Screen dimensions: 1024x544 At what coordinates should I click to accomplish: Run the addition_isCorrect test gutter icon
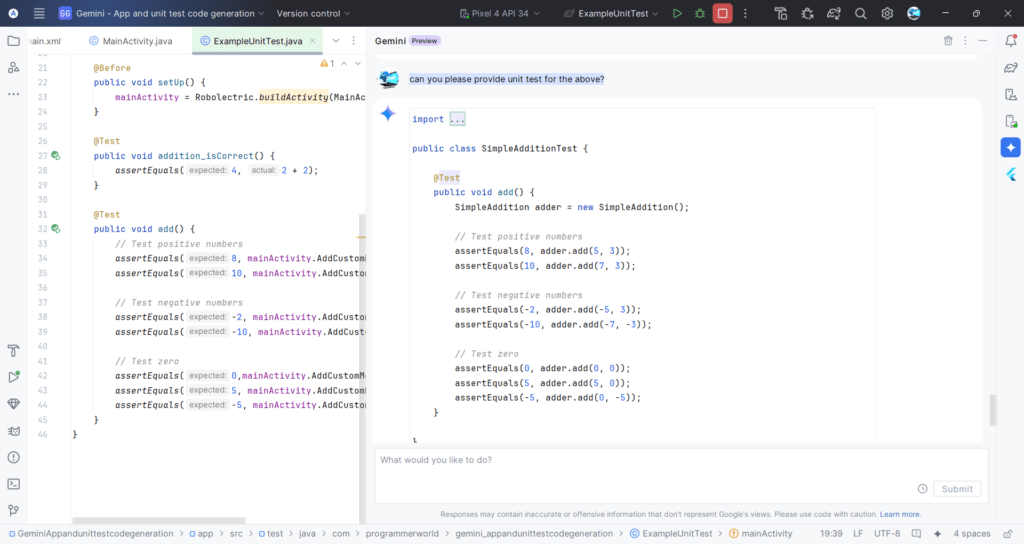point(56,155)
